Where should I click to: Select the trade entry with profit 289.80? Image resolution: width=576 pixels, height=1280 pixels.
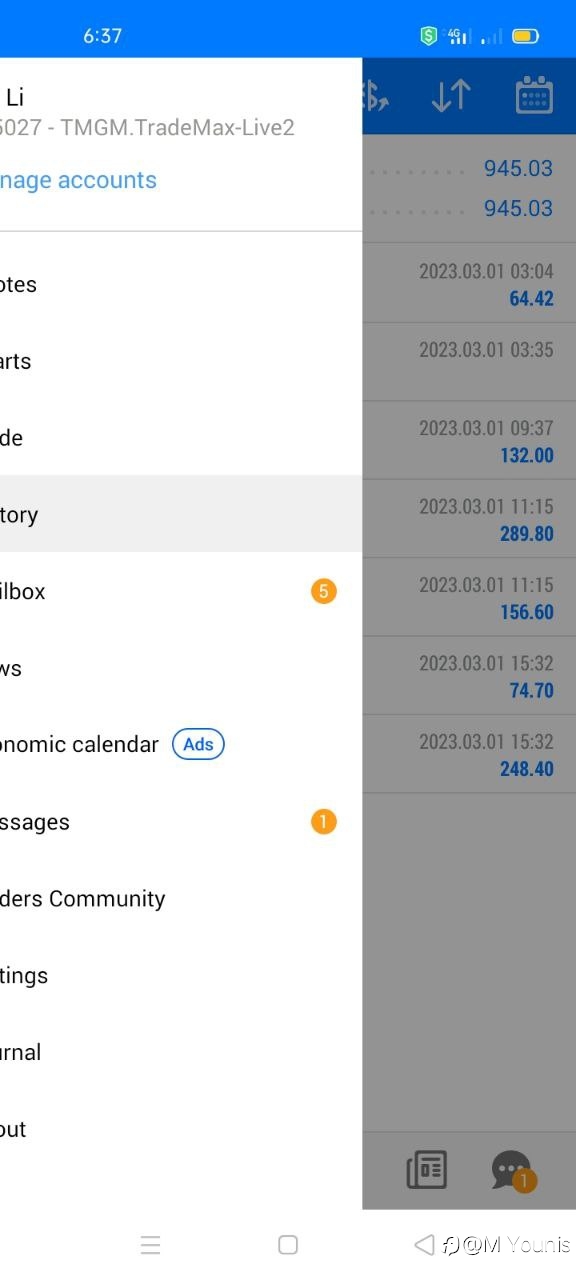tap(469, 519)
